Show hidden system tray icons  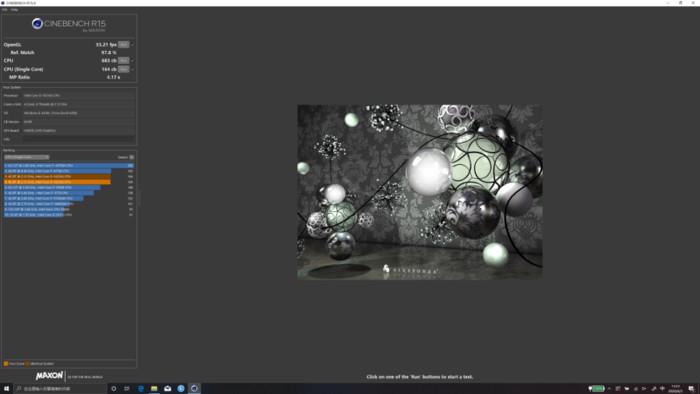(x=609, y=389)
